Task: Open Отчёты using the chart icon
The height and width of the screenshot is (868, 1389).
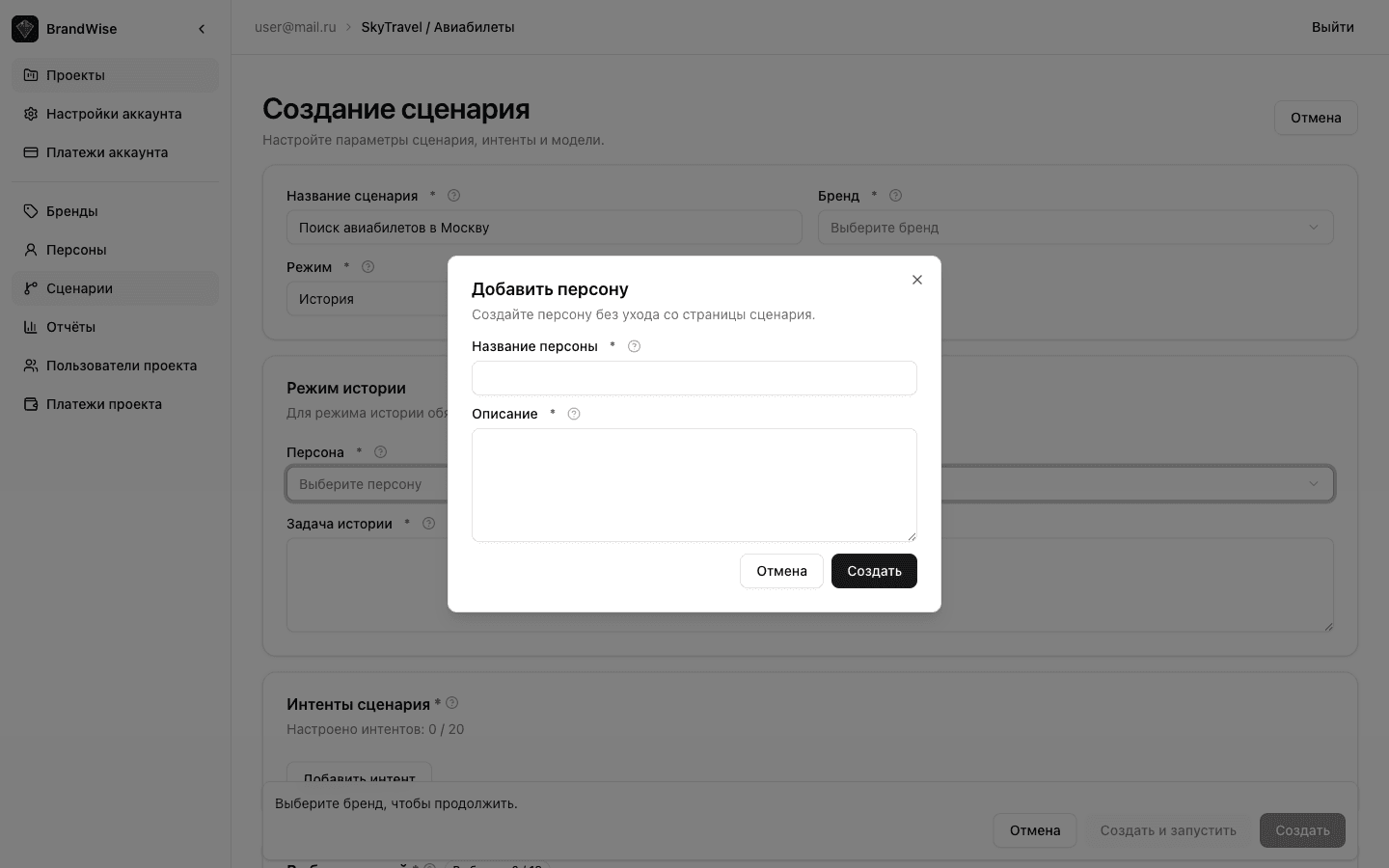Action: pyautogui.click(x=31, y=327)
